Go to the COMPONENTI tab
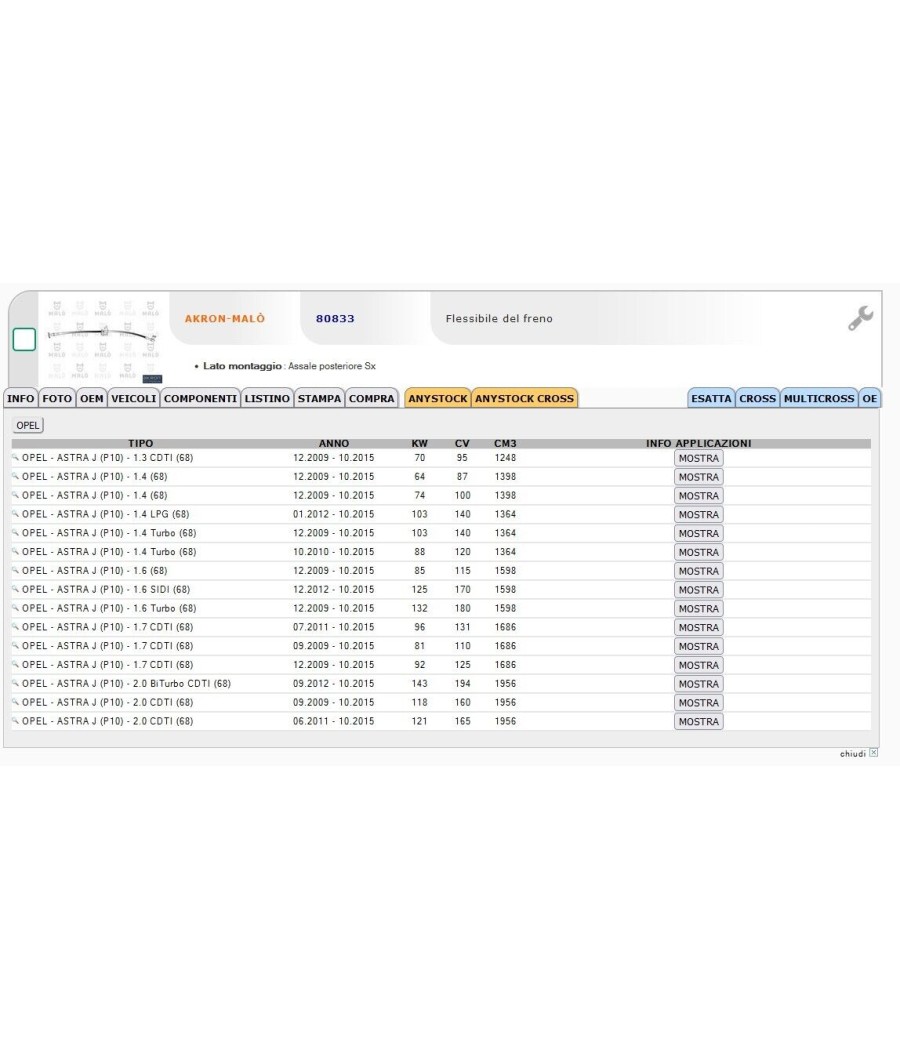 tap(200, 398)
